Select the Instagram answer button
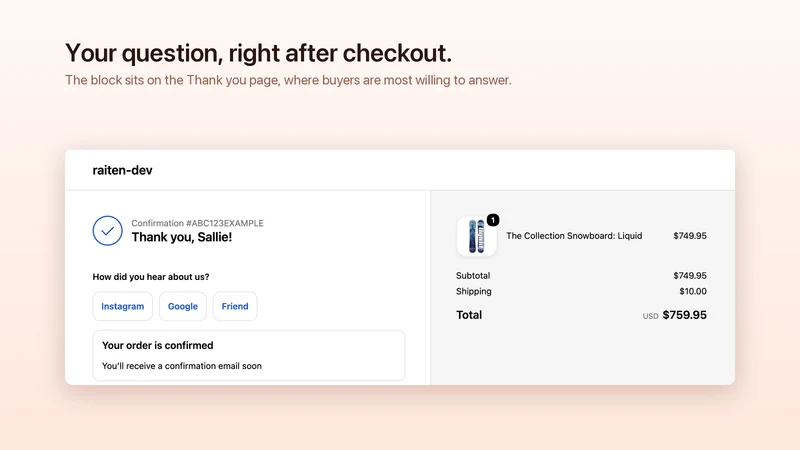This screenshot has height=450, width=800. click(122, 306)
